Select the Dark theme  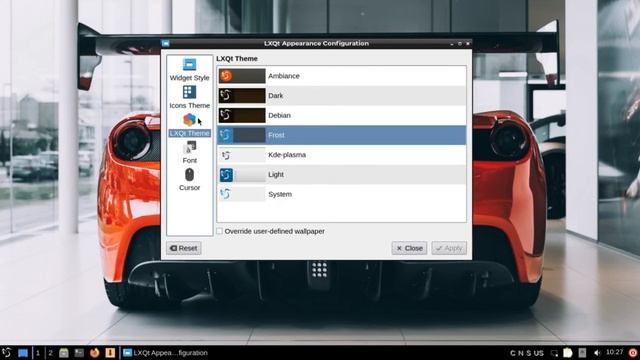[x=342, y=96]
